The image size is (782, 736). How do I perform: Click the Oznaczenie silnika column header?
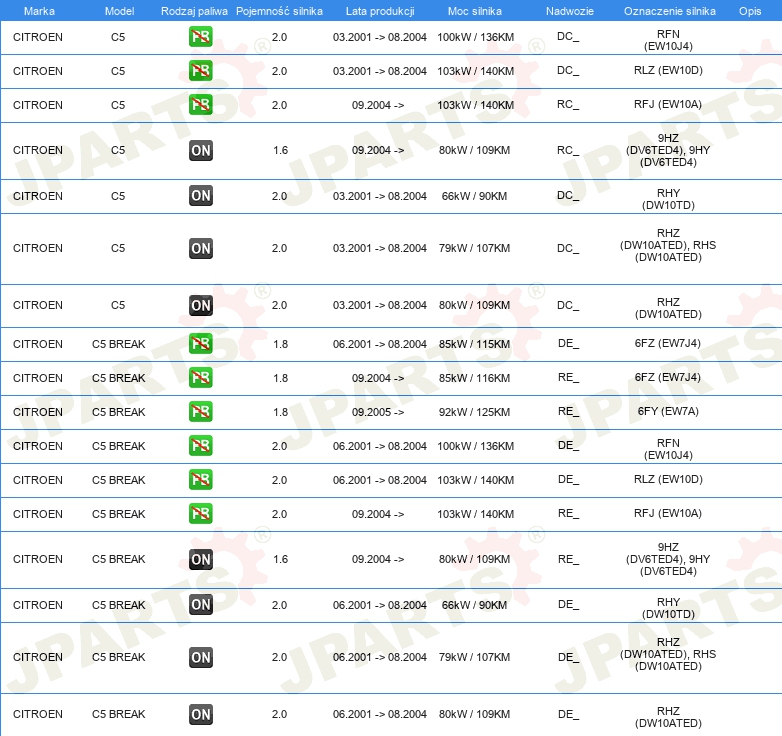pos(669,11)
